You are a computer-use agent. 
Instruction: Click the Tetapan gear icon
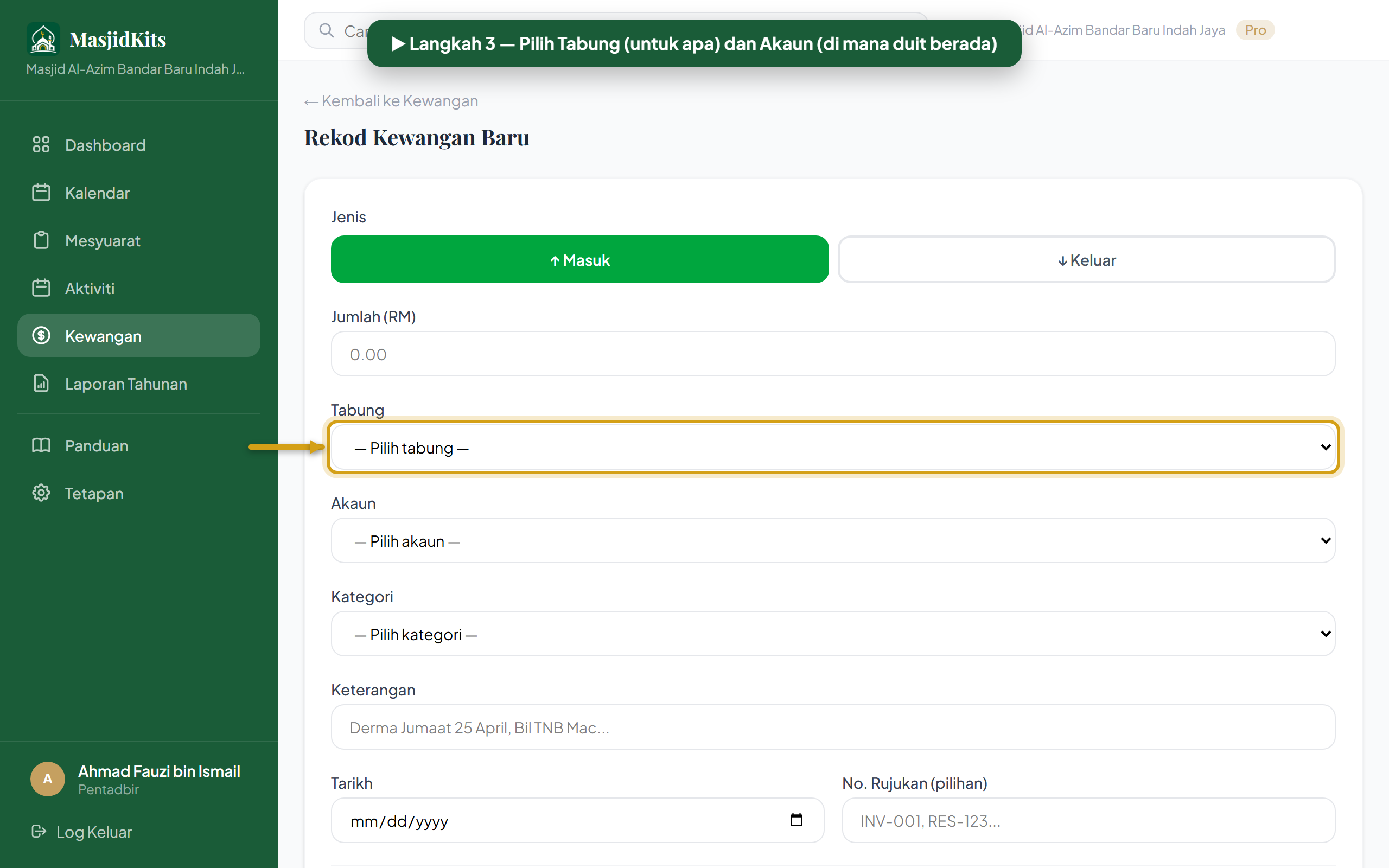[41, 493]
